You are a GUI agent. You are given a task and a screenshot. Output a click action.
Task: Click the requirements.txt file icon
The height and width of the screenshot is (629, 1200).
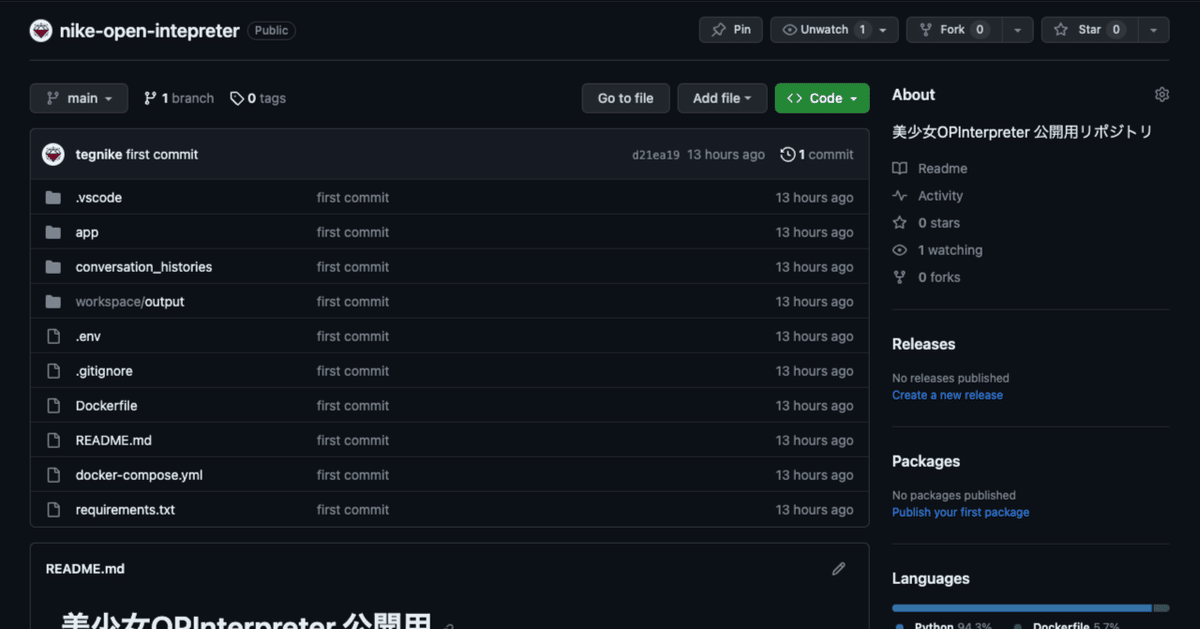click(53, 510)
